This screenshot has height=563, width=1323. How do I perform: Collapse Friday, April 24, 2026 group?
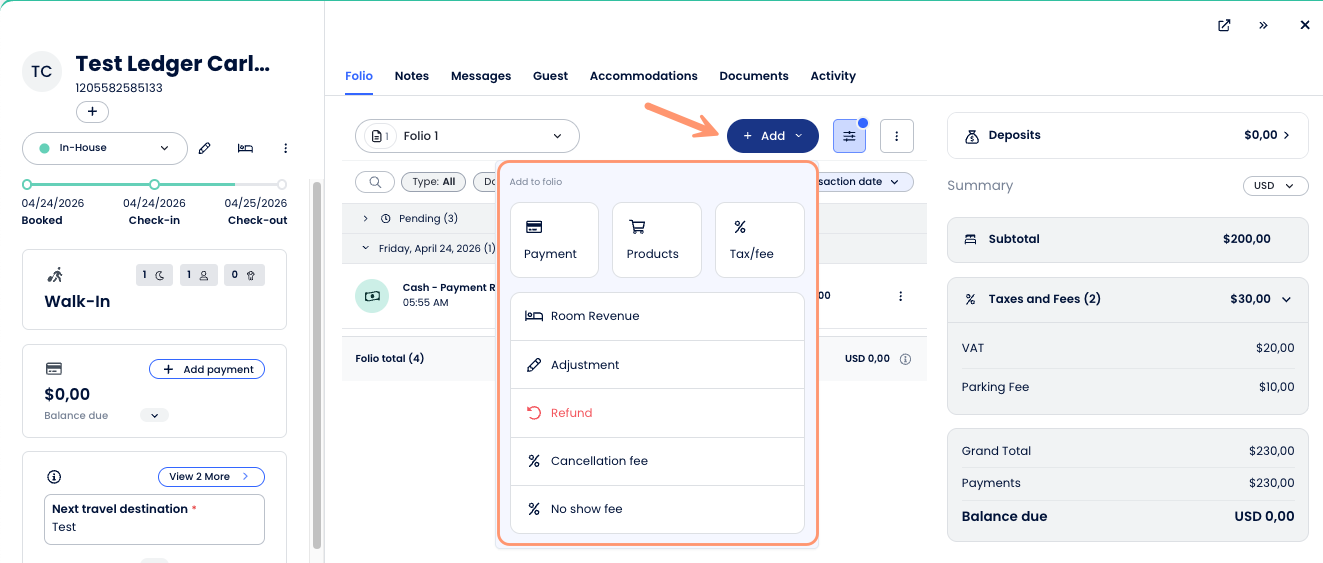coord(366,248)
